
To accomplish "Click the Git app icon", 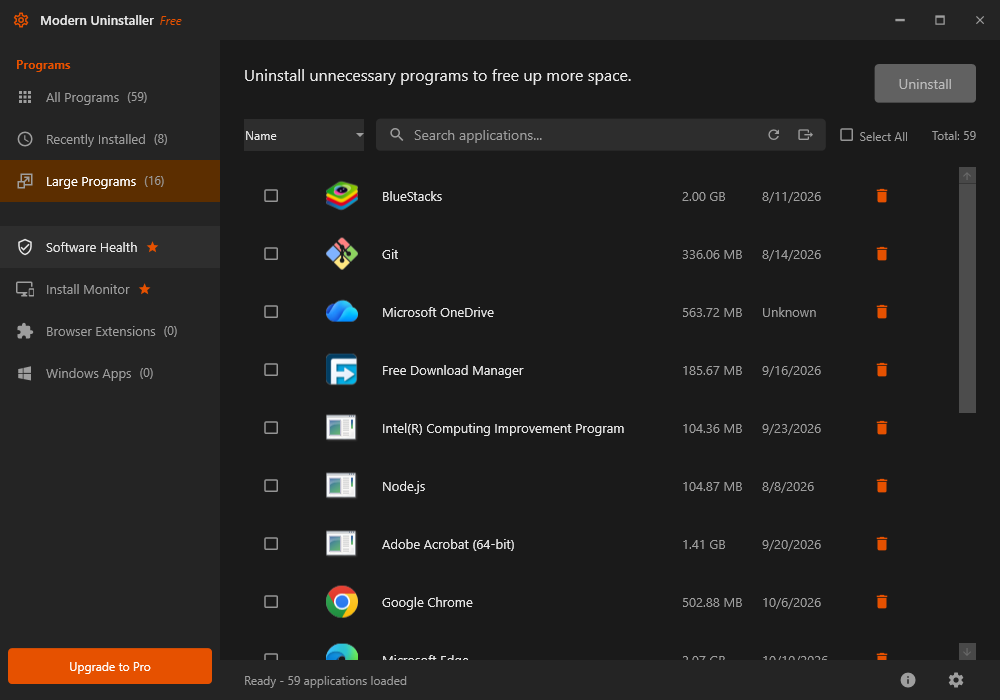I will coord(342,254).
